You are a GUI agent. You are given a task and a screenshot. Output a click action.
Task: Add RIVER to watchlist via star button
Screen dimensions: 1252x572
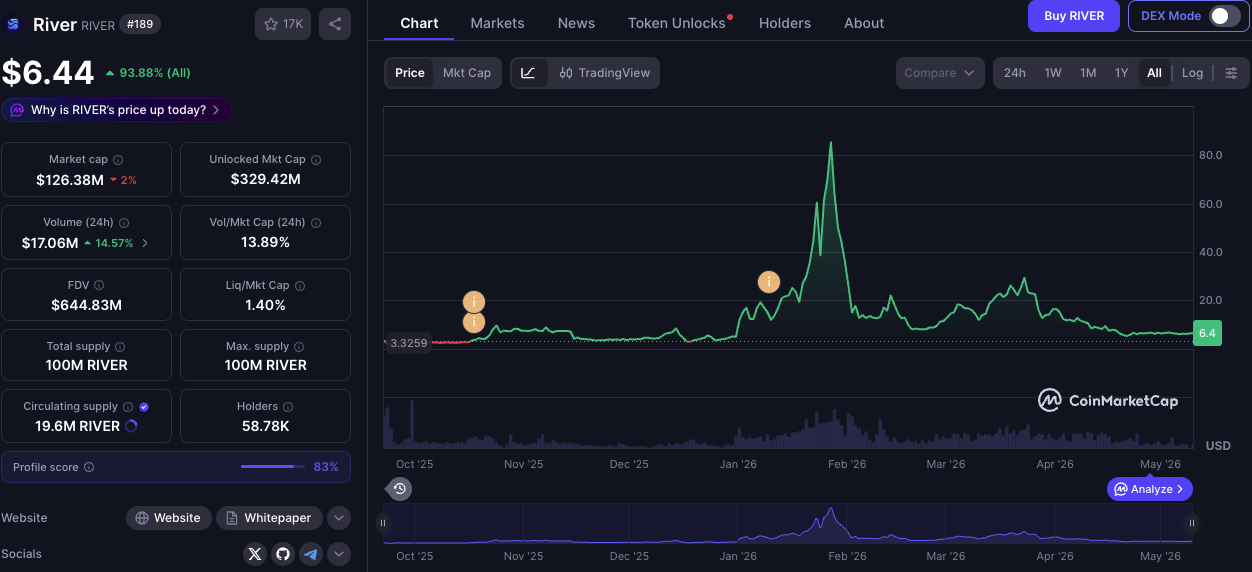283,24
